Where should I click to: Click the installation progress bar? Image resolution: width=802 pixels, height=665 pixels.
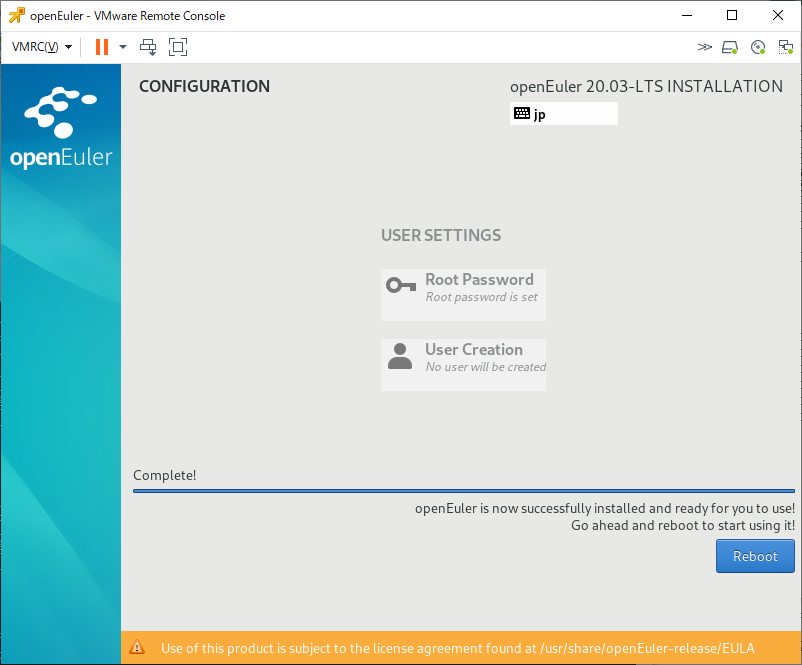(464, 491)
